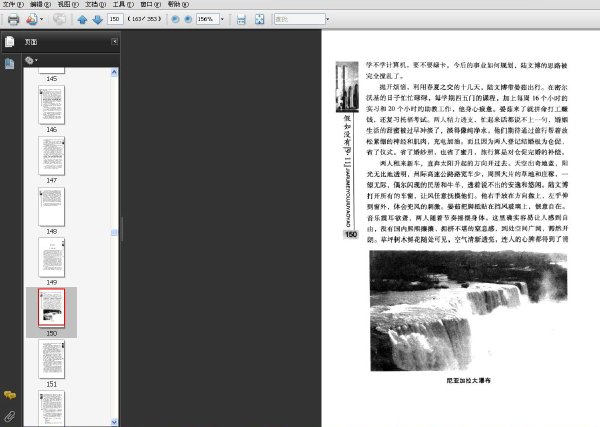Click the zoom out button
Viewport: 600px width, 427px height.
tap(175, 19)
